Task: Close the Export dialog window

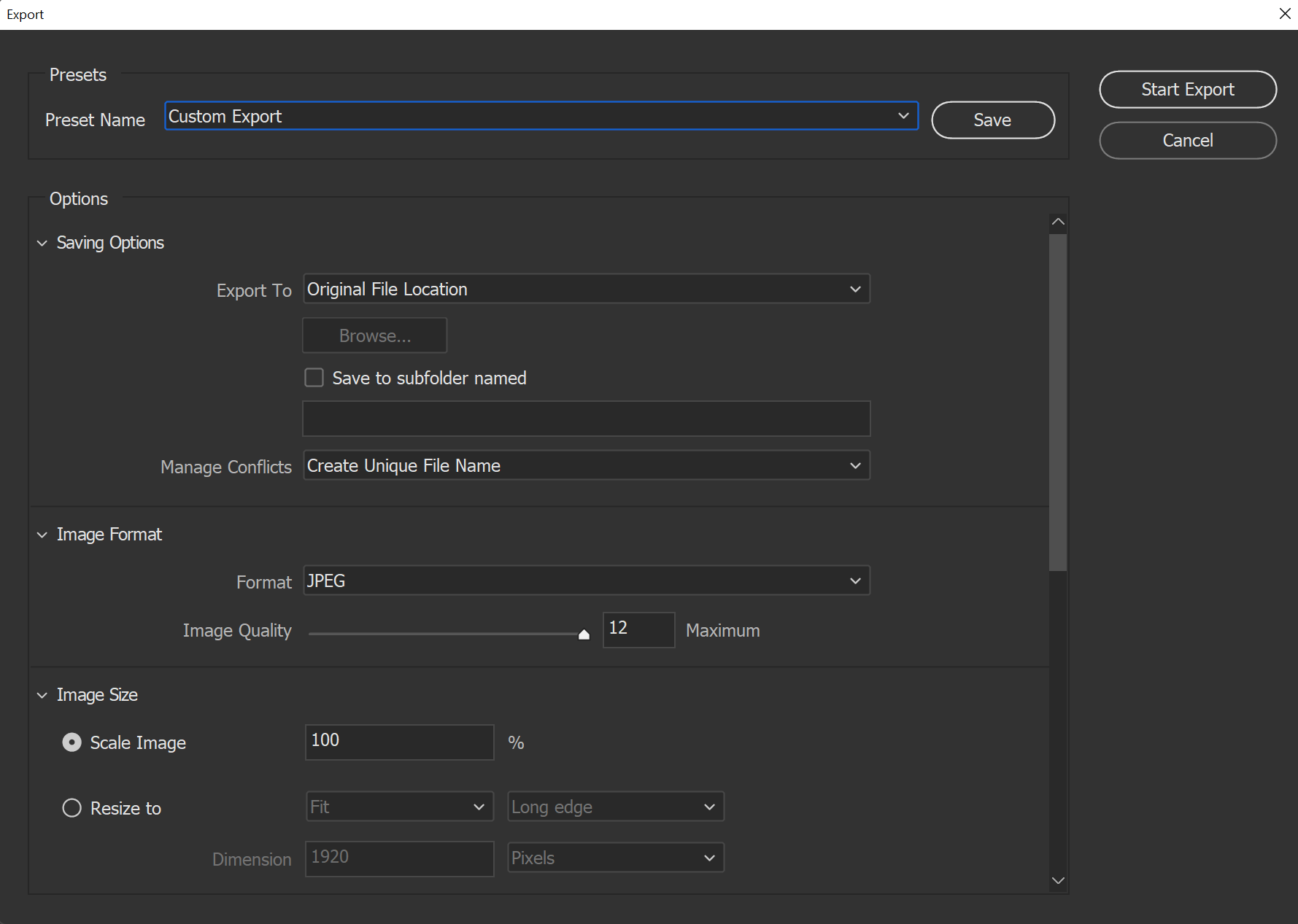Action: (x=1285, y=14)
